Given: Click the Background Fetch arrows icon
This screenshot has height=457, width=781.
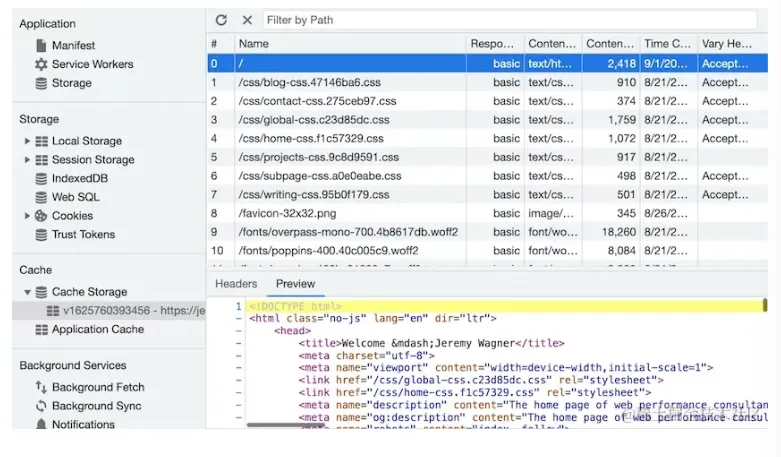Looking at the screenshot, I should coord(41,387).
